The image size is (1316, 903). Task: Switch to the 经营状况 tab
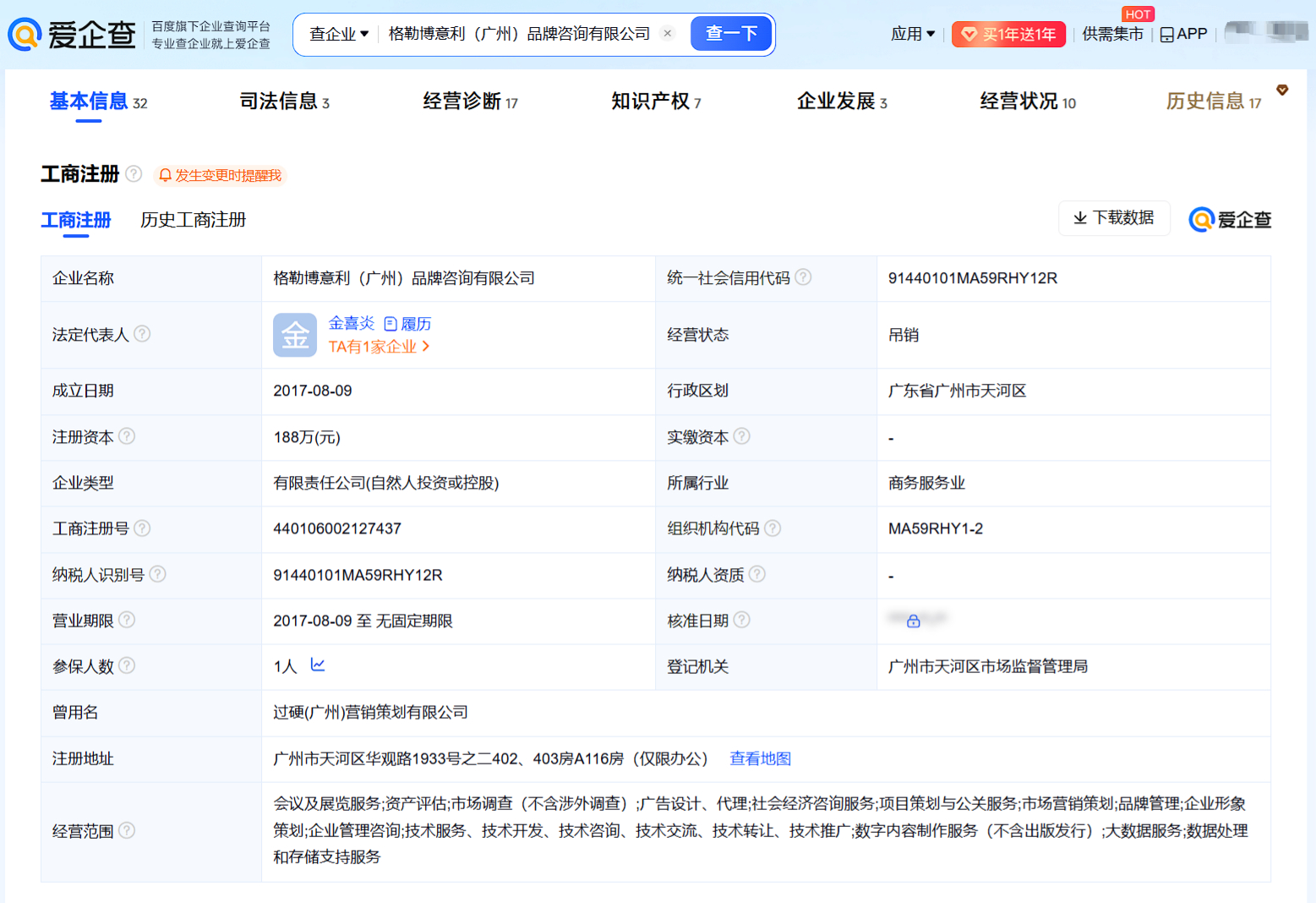[x=1029, y=101]
